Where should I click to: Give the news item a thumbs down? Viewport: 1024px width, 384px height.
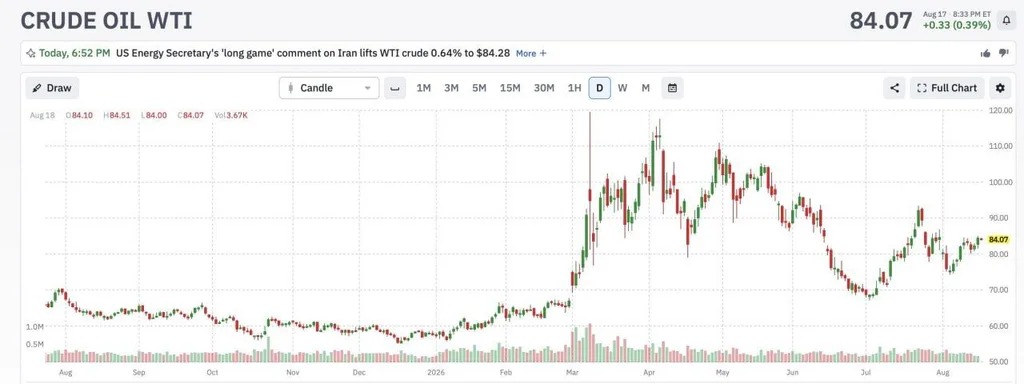pyautogui.click(x=1004, y=54)
